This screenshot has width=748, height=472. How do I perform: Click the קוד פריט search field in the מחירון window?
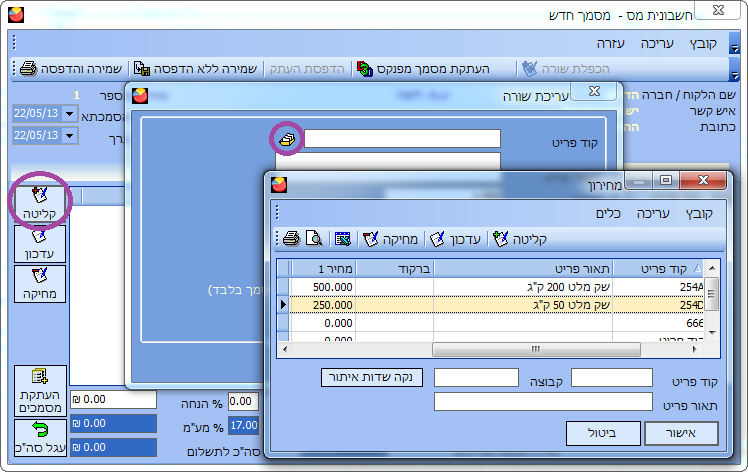612,378
